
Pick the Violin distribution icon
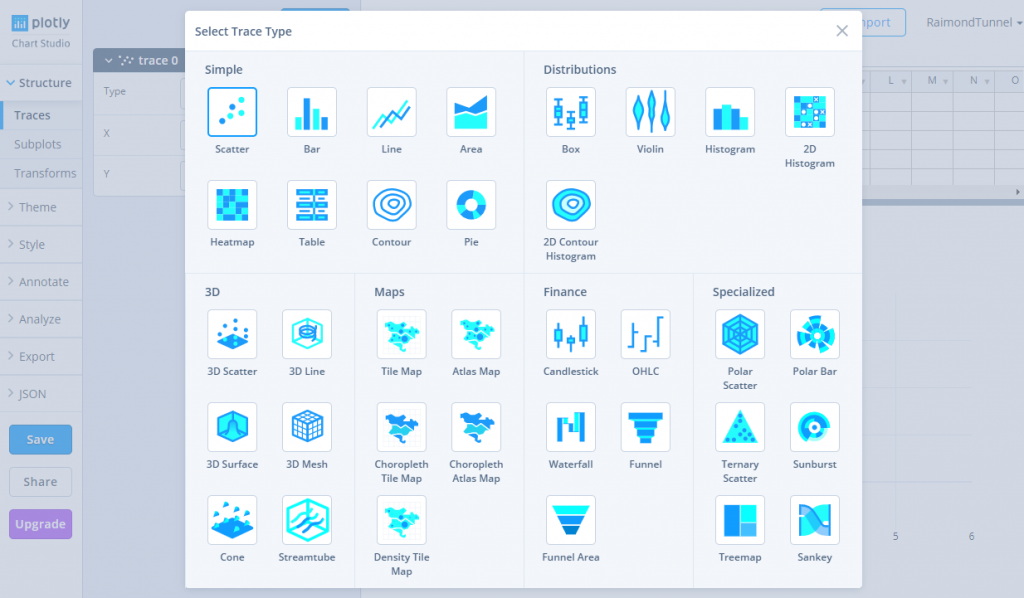[x=650, y=112]
